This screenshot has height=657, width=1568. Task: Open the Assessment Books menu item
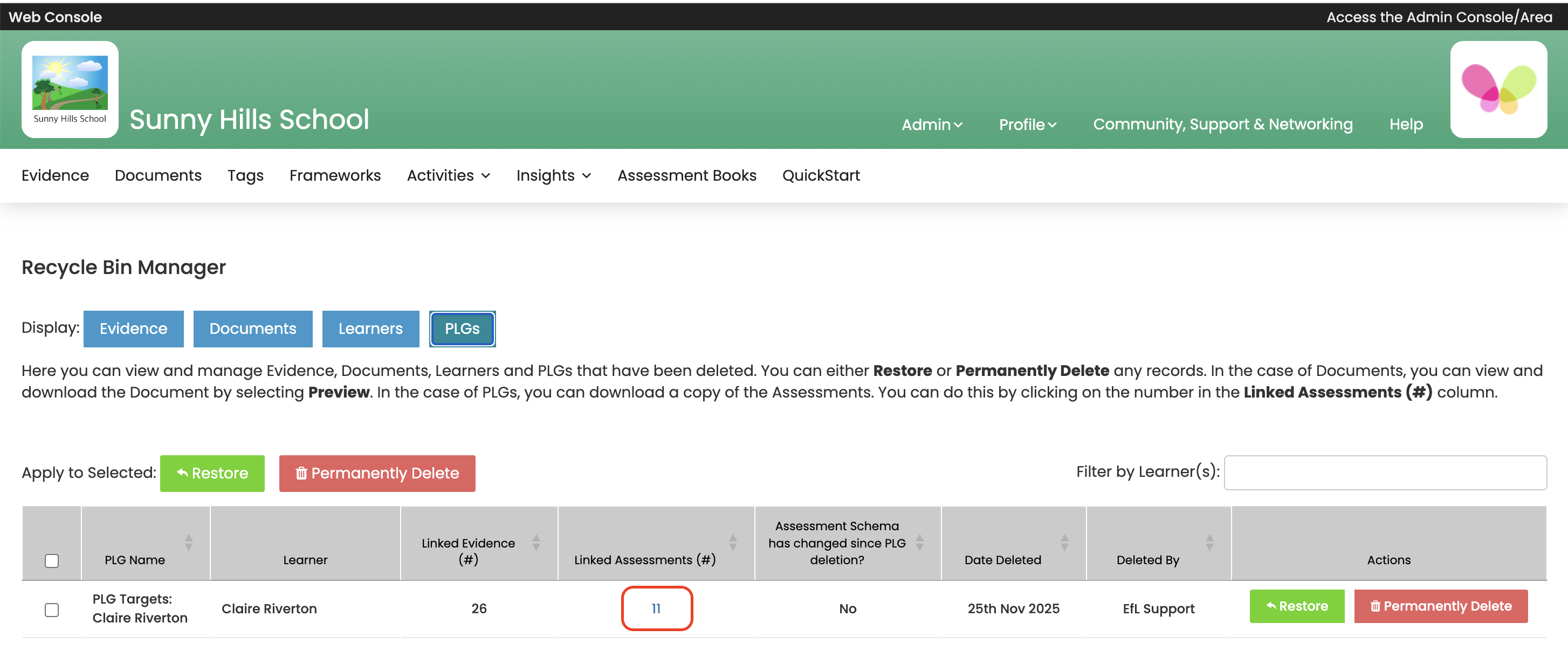click(686, 175)
